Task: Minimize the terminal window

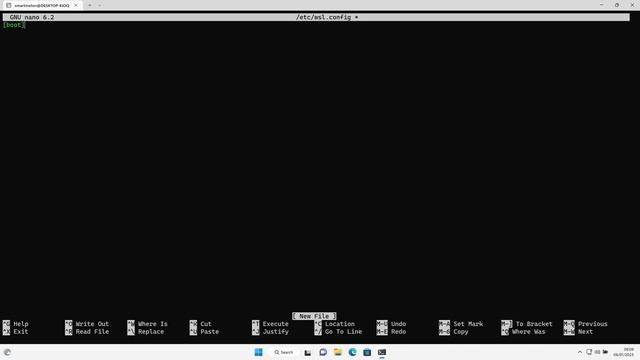Action: point(602,5)
